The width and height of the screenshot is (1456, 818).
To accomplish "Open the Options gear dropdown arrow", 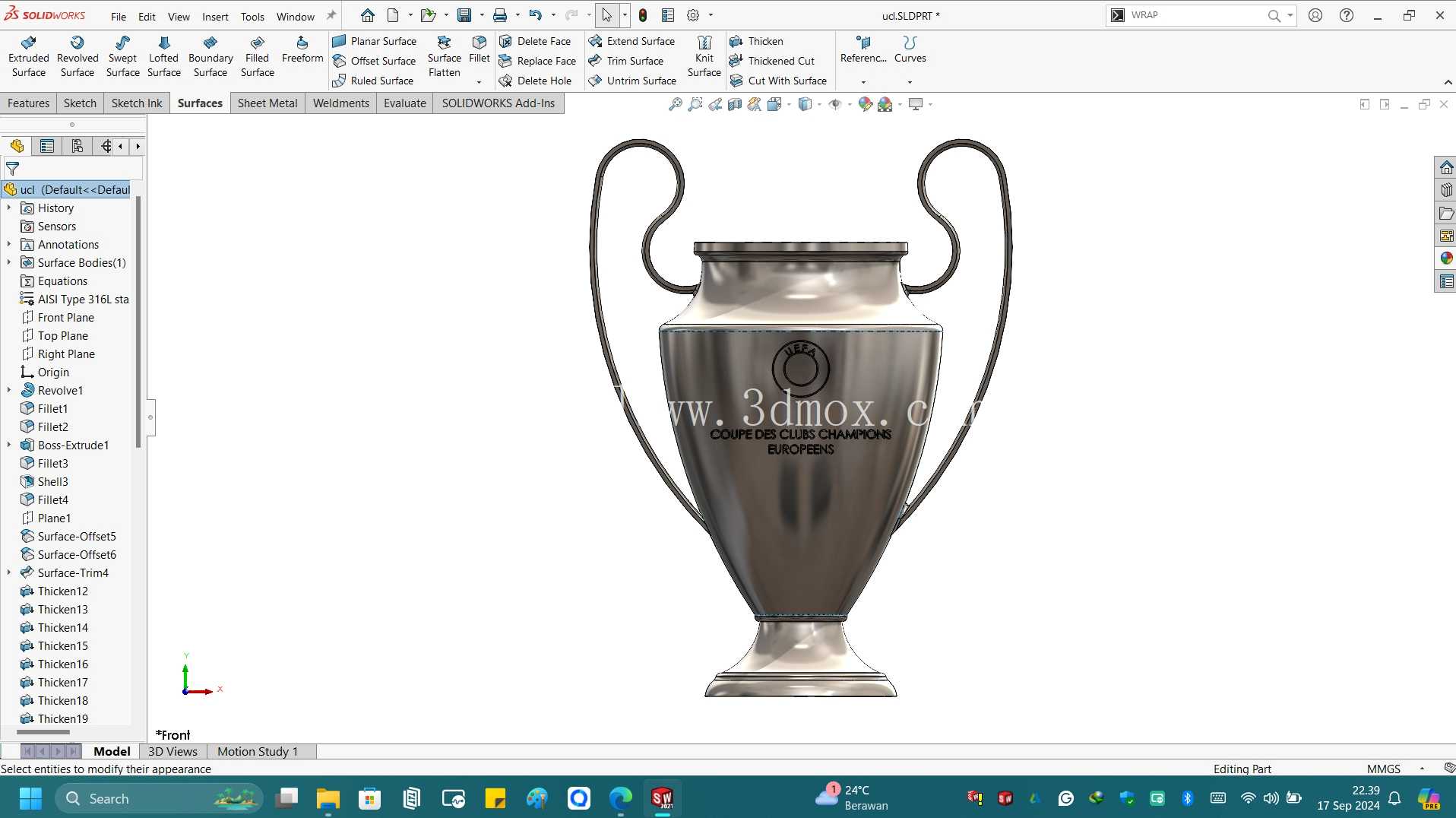I will click(x=711, y=15).
